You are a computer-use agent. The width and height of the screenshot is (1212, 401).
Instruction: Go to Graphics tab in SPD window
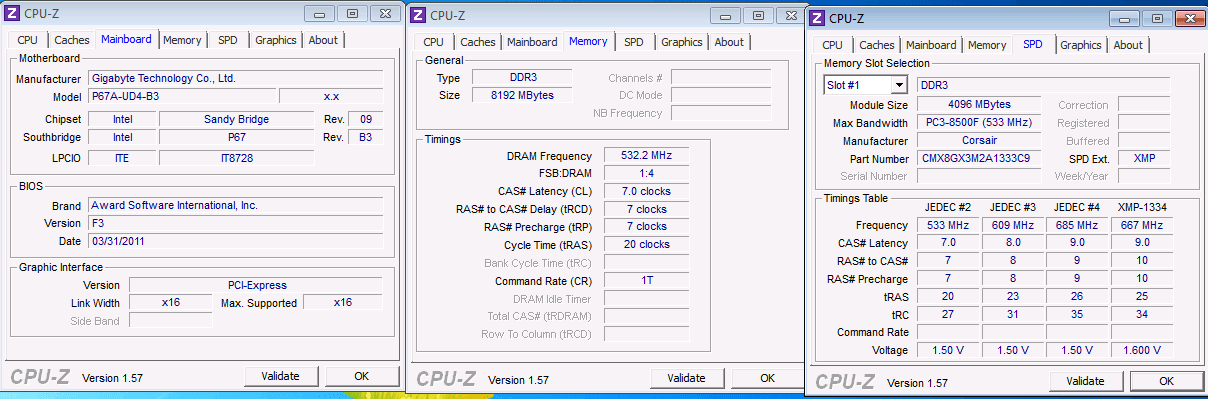tap(1081, 45)
